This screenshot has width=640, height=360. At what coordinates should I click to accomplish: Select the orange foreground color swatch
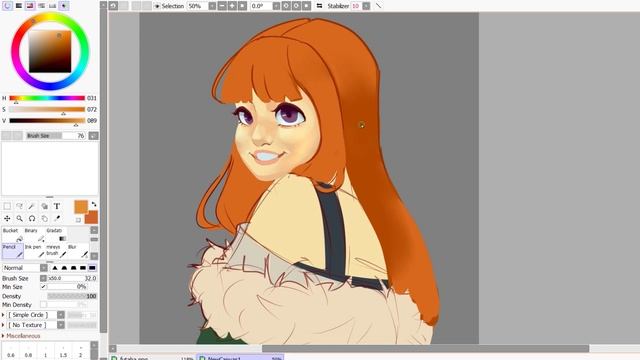(81, 207)
